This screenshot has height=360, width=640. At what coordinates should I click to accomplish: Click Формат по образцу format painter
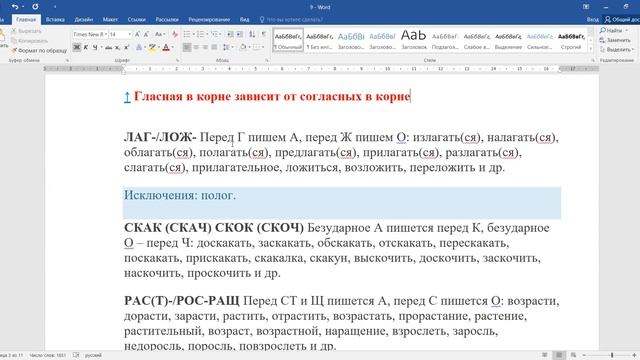point(39,50)
